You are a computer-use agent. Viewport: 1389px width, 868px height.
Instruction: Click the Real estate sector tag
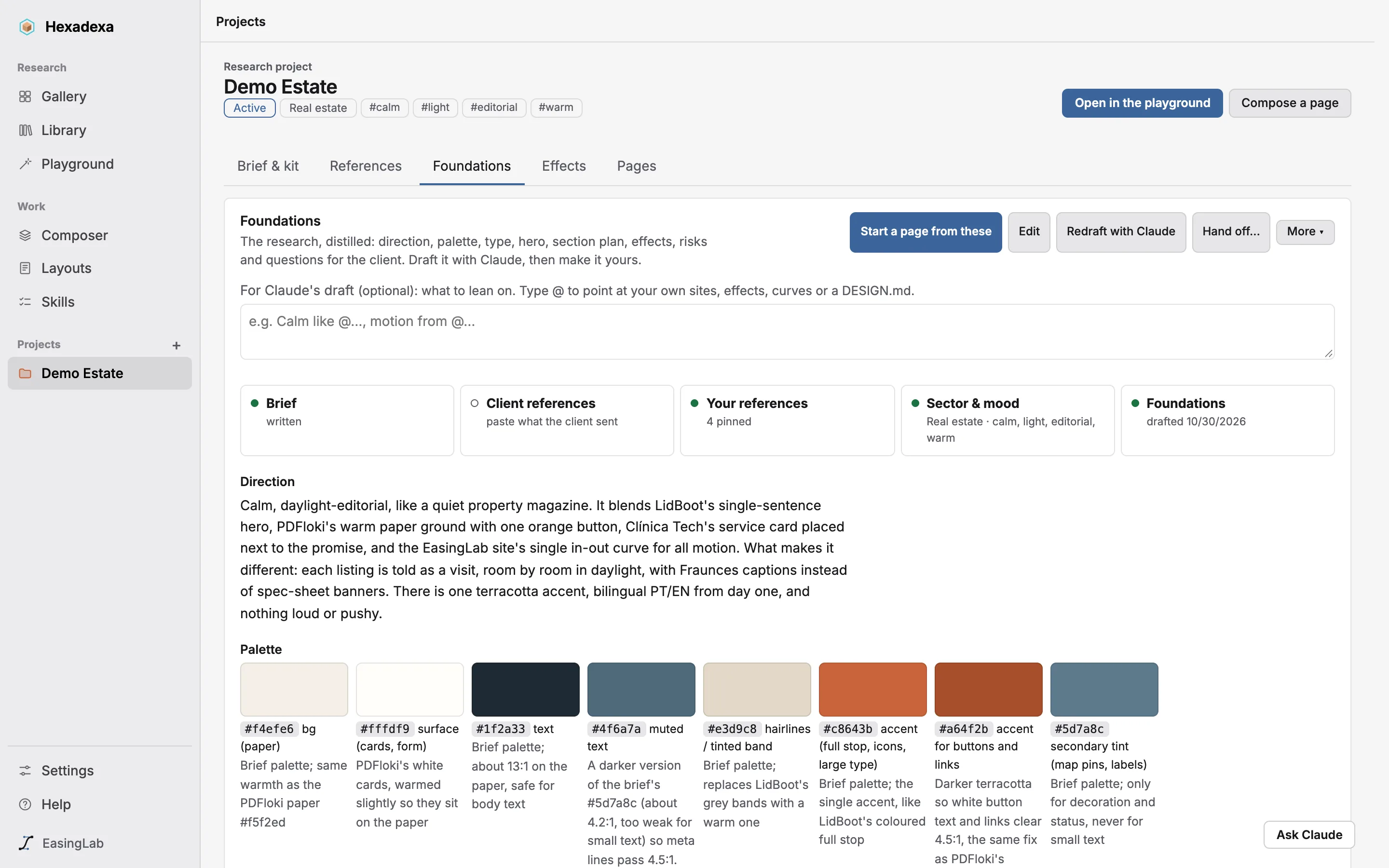click(318, 108)
